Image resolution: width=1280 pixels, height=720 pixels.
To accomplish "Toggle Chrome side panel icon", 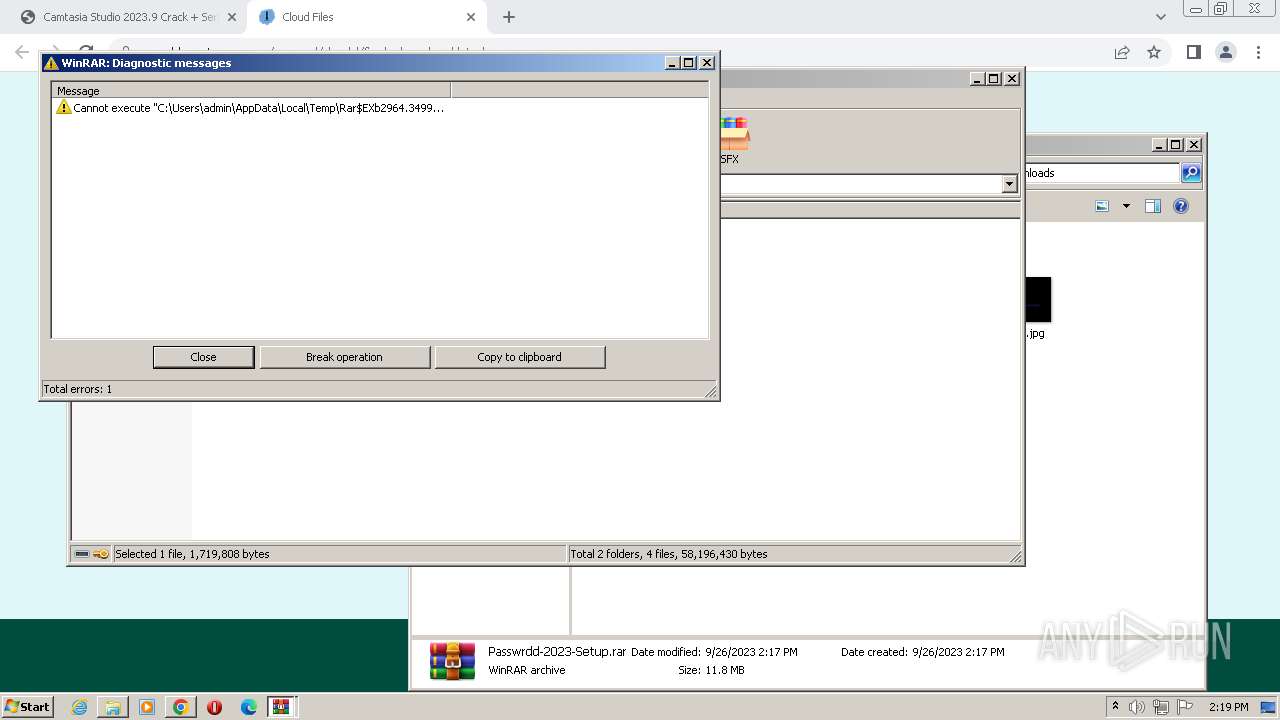I will pyautogui.click(x=1193, y=52).
